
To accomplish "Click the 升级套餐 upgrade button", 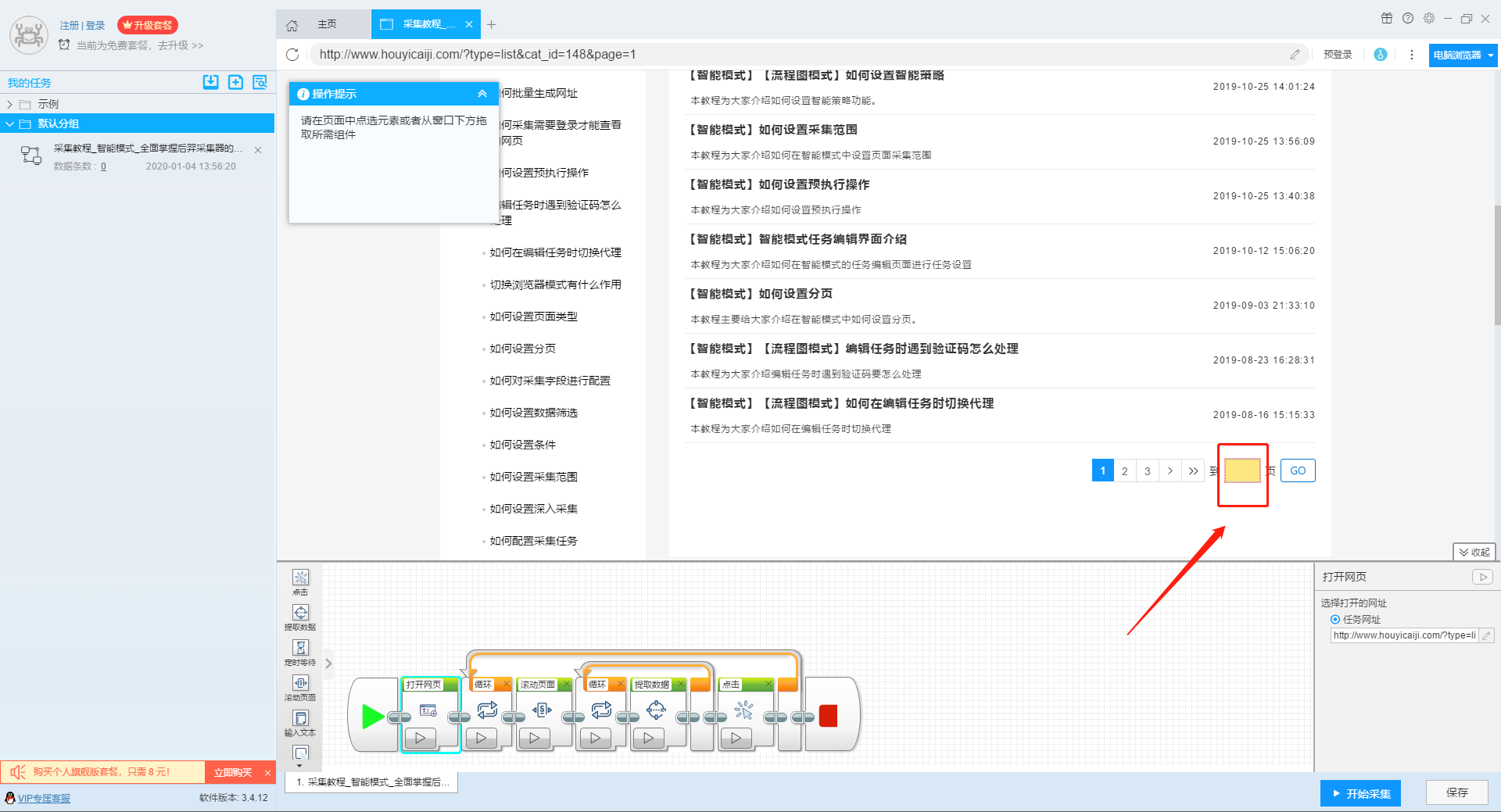I will pos(148,25).
